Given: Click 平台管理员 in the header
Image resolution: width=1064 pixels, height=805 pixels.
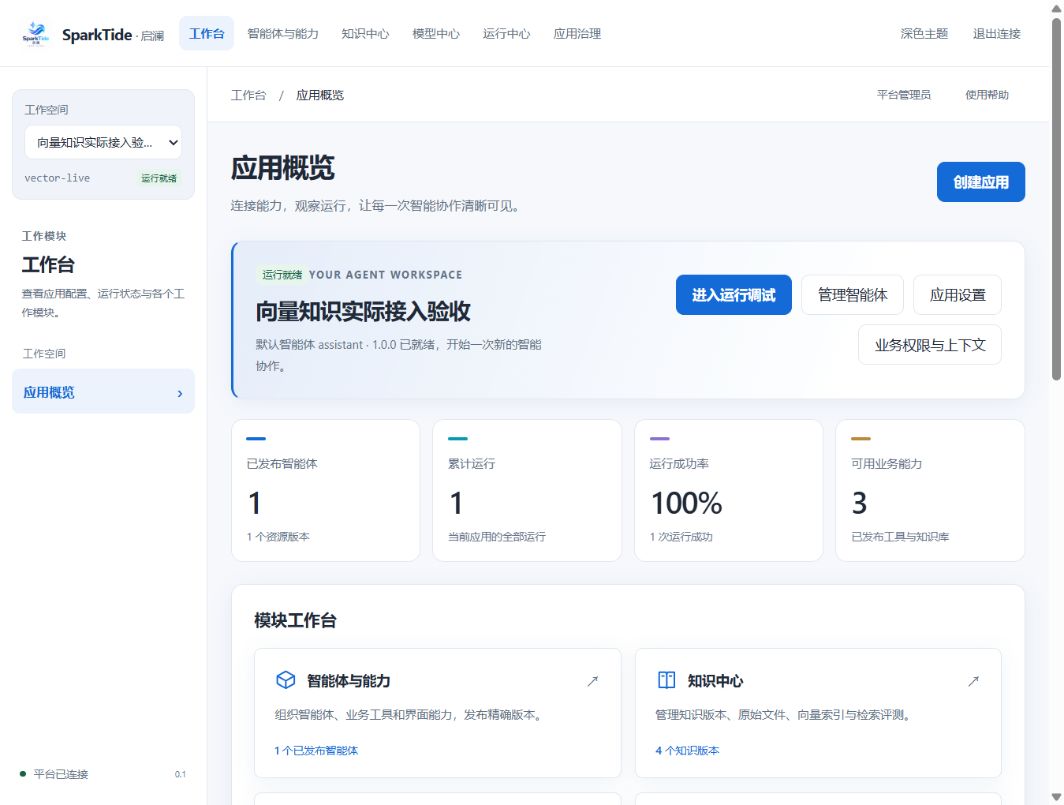Looking at the screenshot, I should click(903, 95).
